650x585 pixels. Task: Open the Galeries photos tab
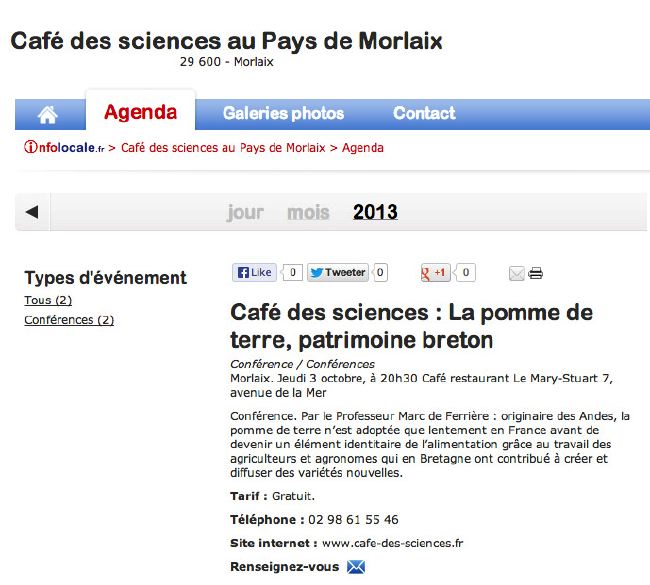pos(284,113)
